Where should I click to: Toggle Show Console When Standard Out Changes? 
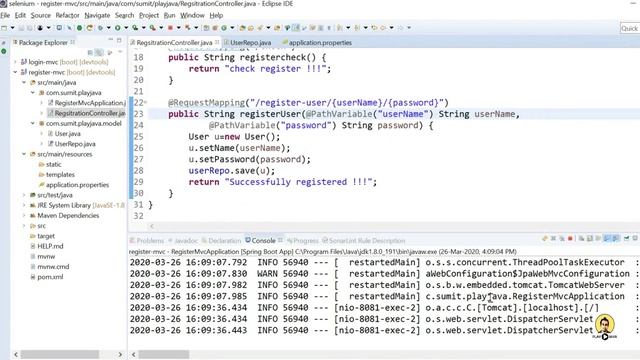[606, 238]
